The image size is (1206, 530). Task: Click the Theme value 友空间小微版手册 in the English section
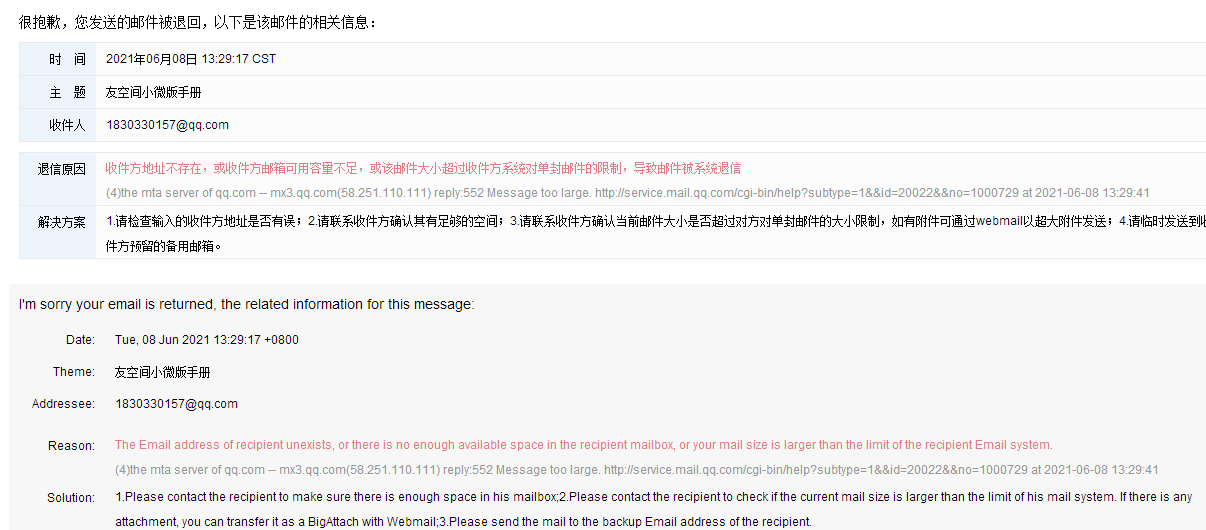163,372
